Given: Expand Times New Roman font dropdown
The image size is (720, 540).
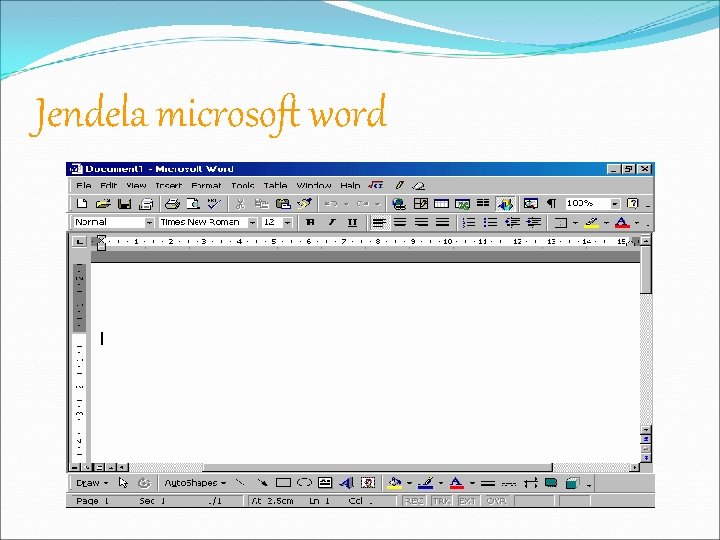Looking at the screenshot, I should [252, 223].
